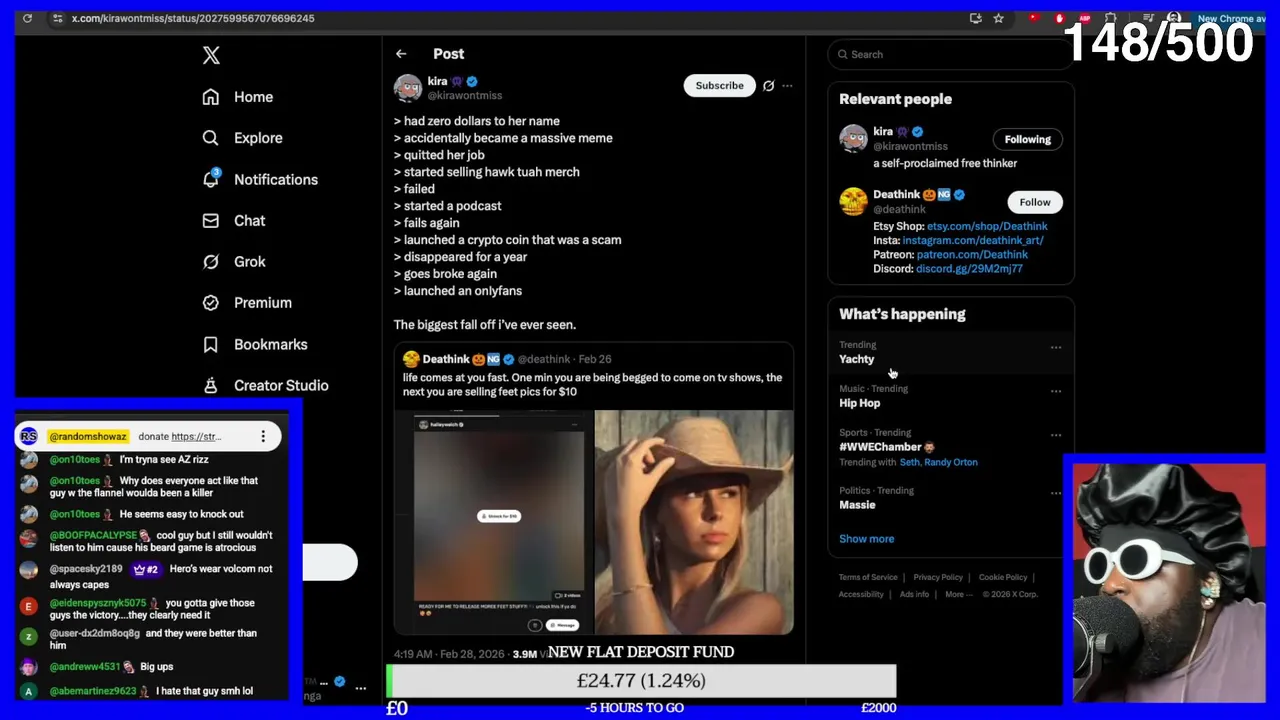Go back using the Post arrow
The width and height of the screenshot is (1280, 720).
(x=401, y=54)
